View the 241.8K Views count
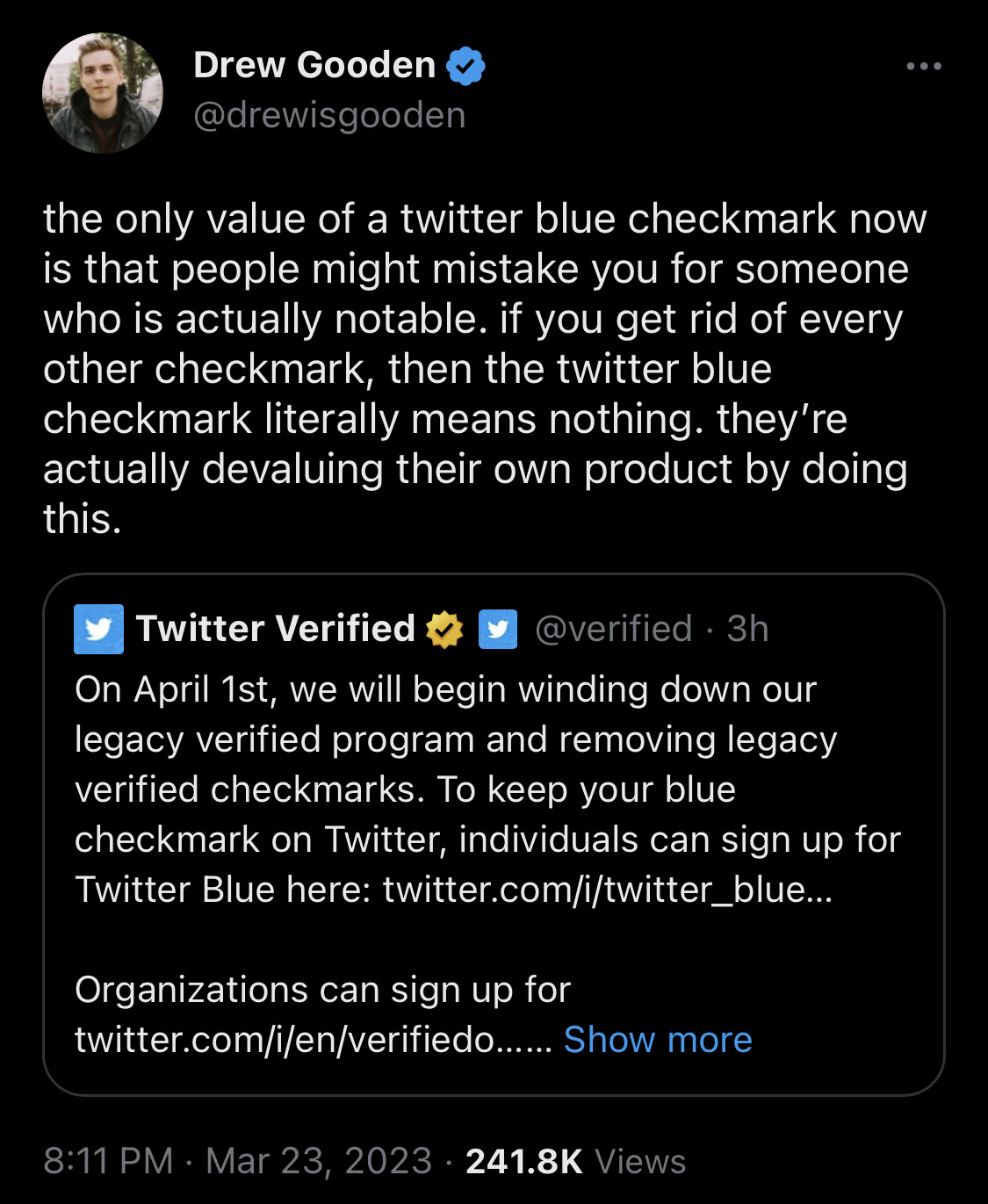 575,1161
